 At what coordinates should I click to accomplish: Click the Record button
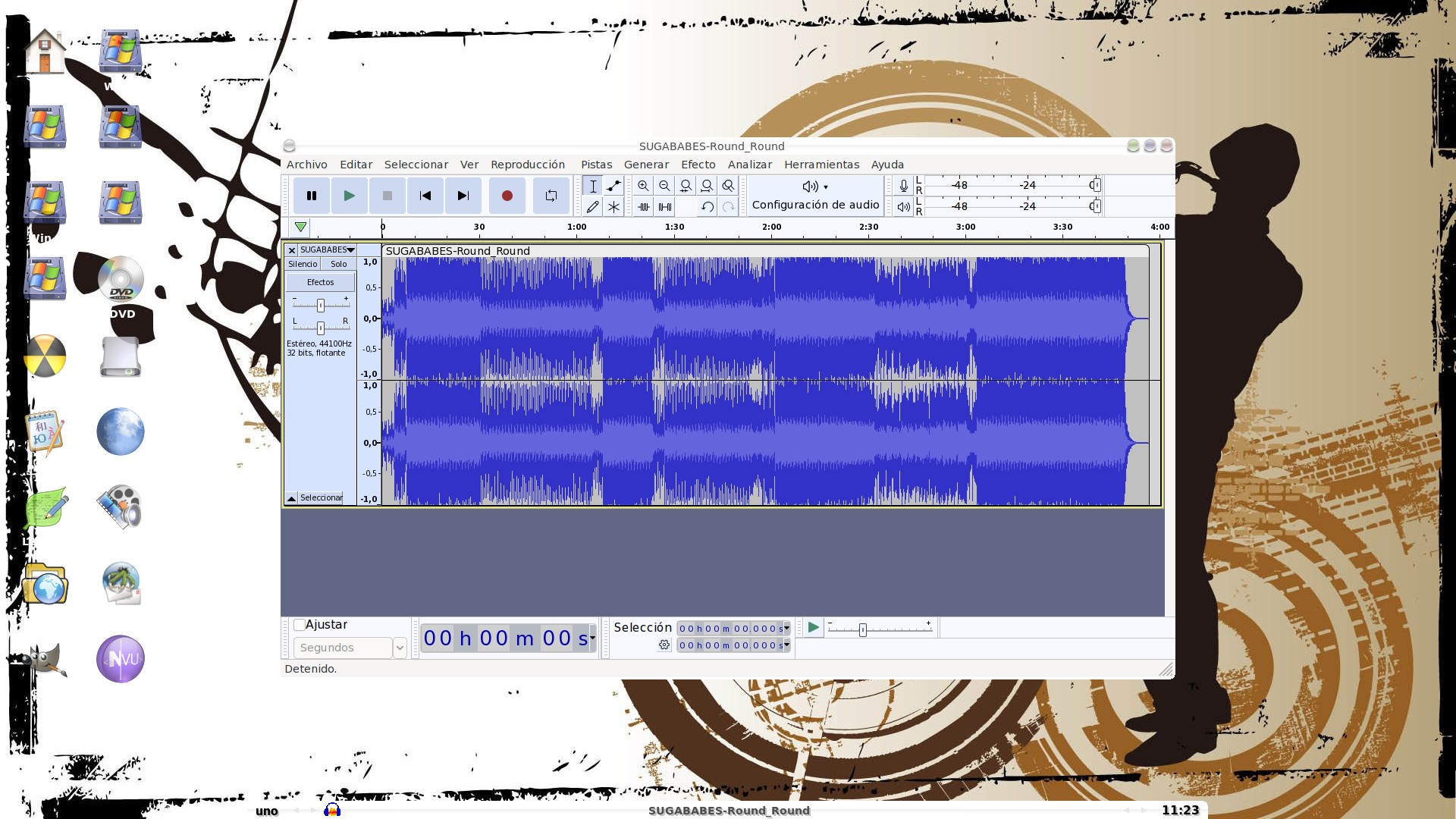point(507,196)
